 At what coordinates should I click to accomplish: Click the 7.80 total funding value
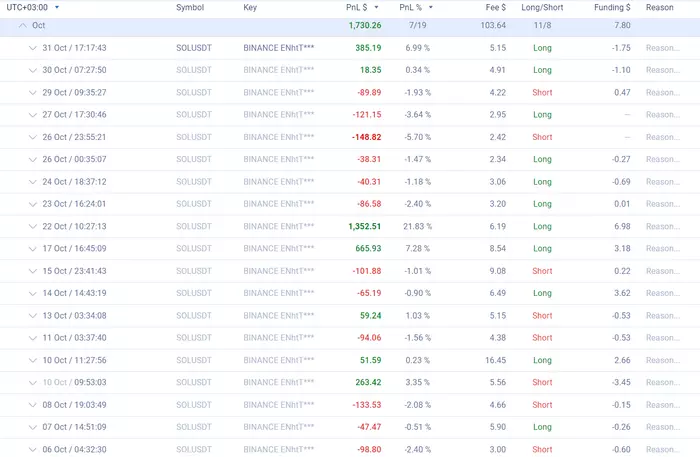622,25
